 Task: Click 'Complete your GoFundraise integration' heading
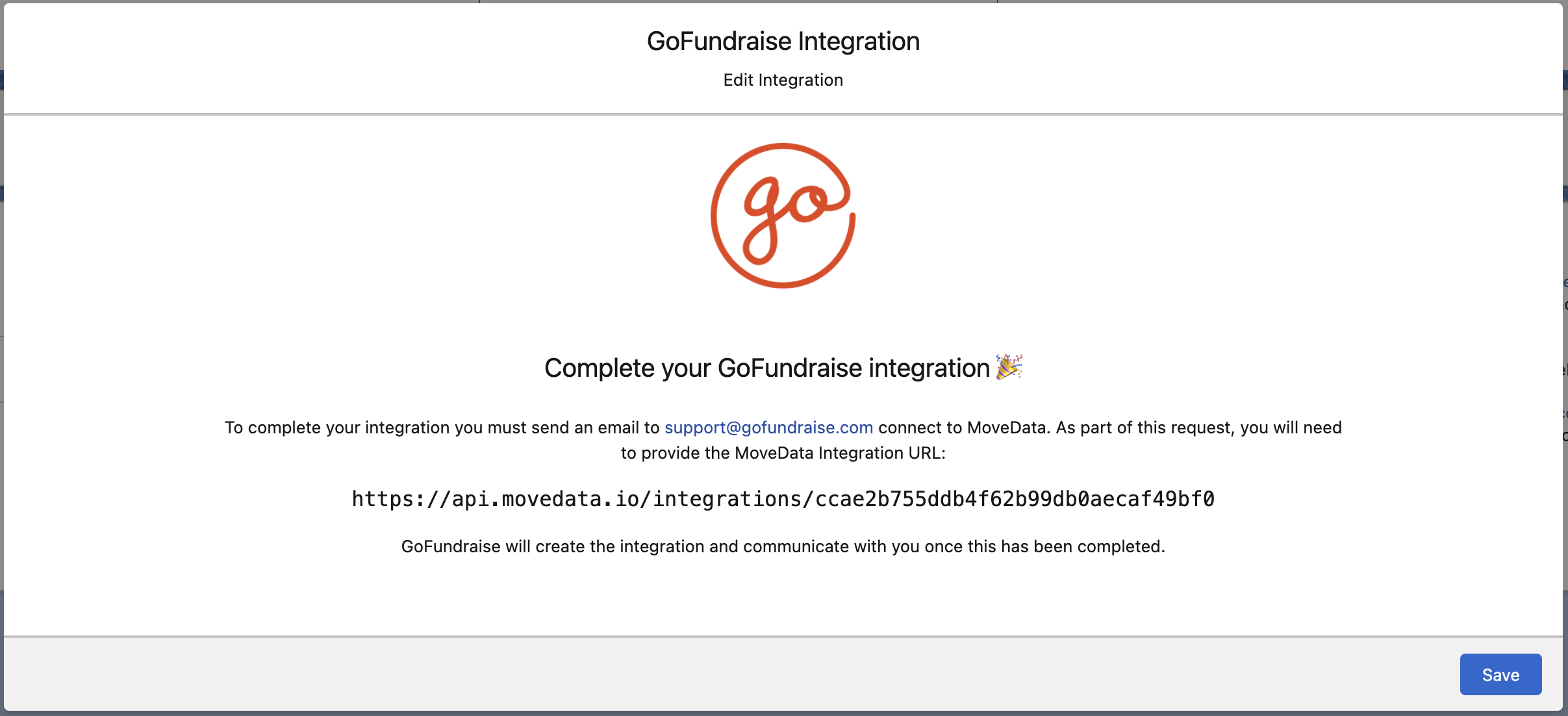click(x=766, y=368)
